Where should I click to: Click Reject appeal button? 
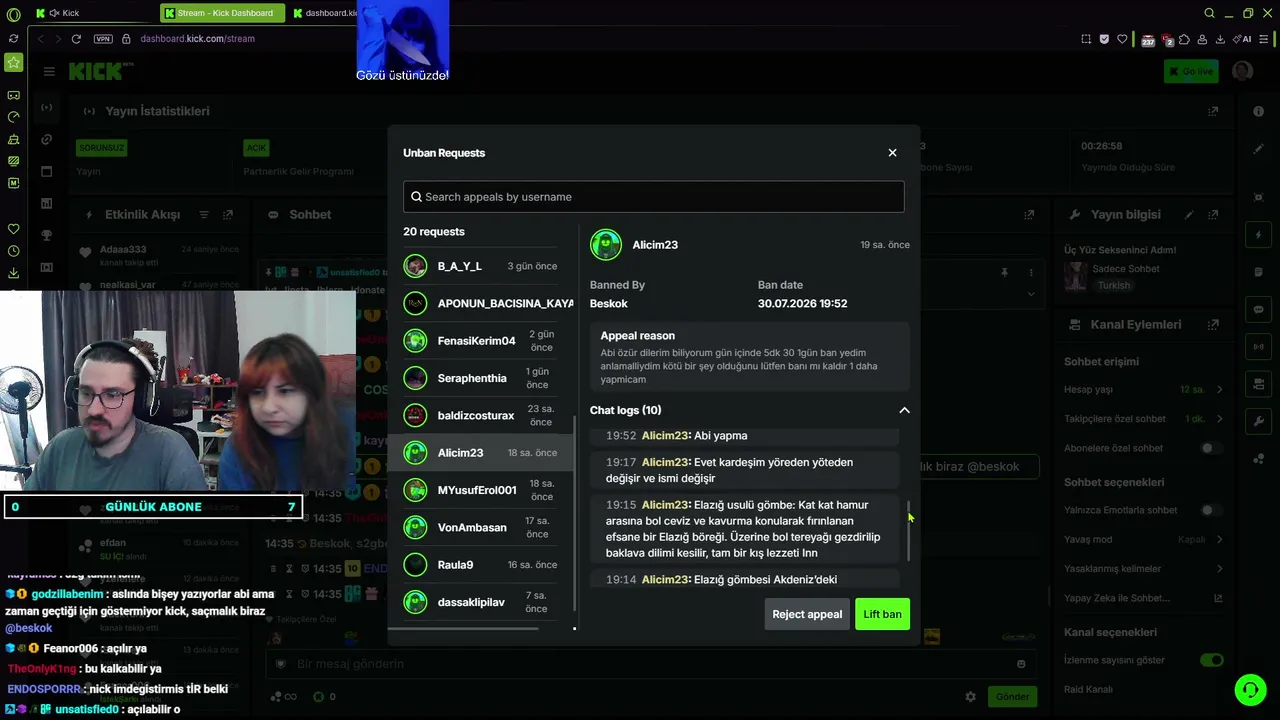tap(807, 614)
